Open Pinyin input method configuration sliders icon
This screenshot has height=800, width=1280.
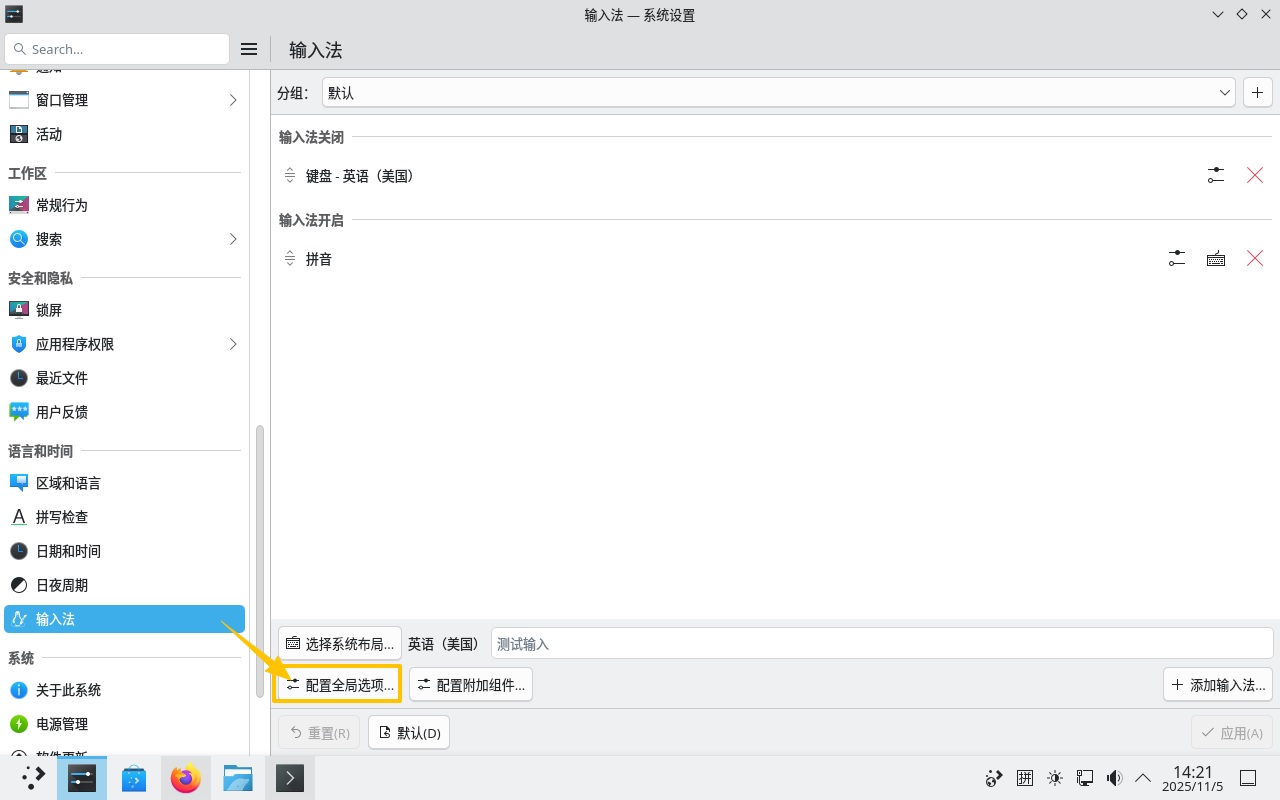point(1176,258)
